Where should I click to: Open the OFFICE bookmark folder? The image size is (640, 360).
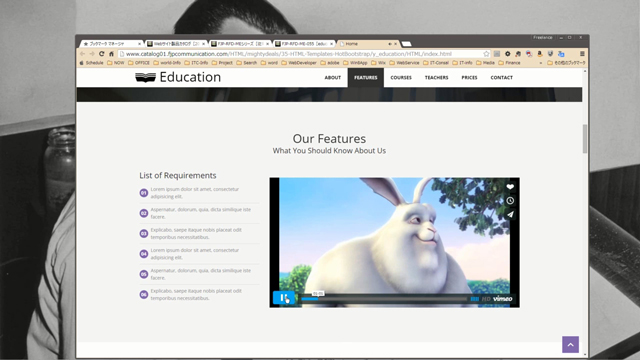coord(139,63)
